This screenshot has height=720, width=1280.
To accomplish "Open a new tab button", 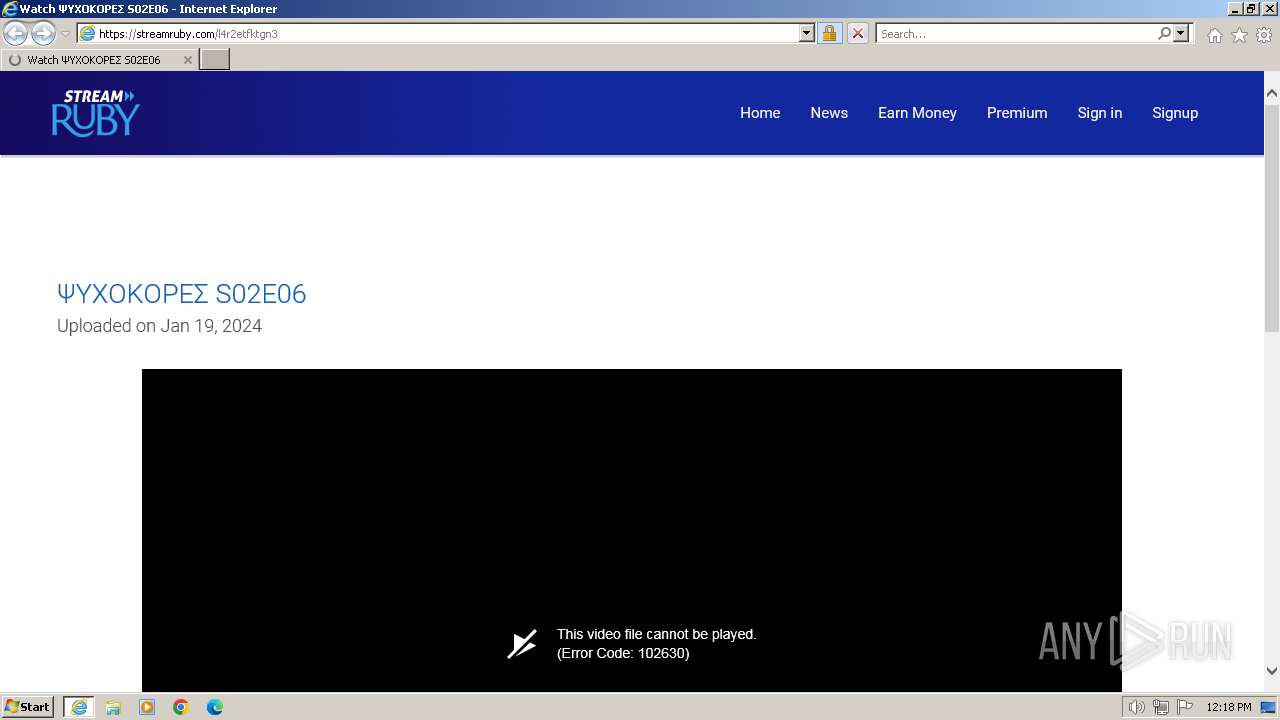I will tap(215, 59).
